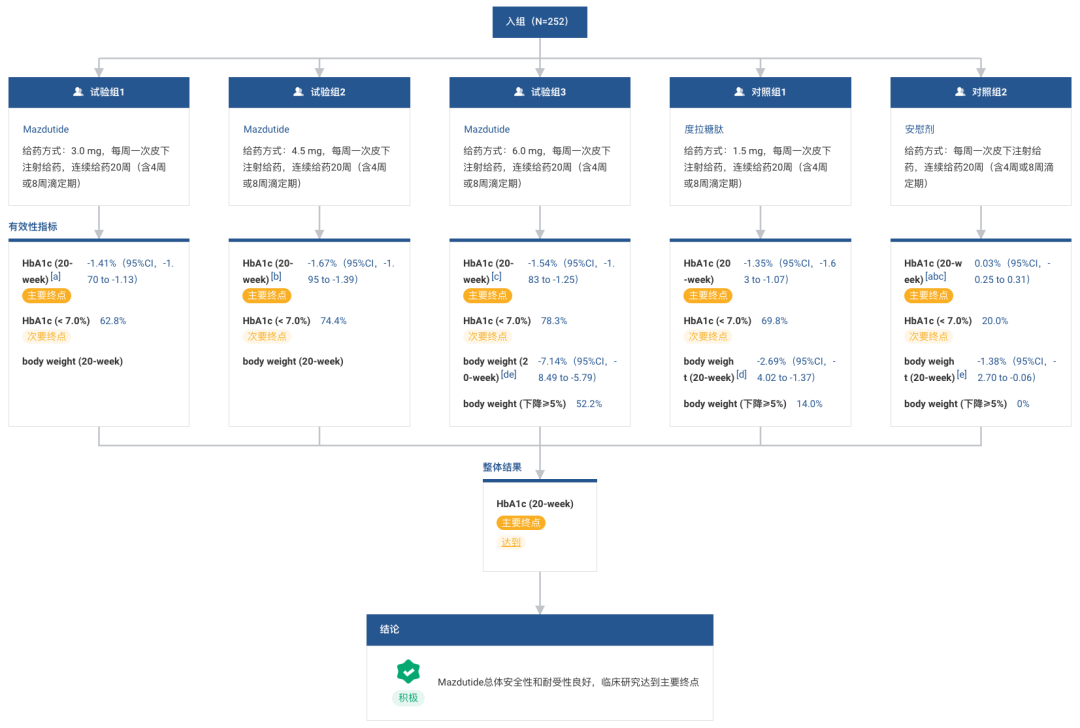The width and height of the screenshot is (1080, 728).
Task: Click the 78.3% HbA1c value
Action: (554, 321)
